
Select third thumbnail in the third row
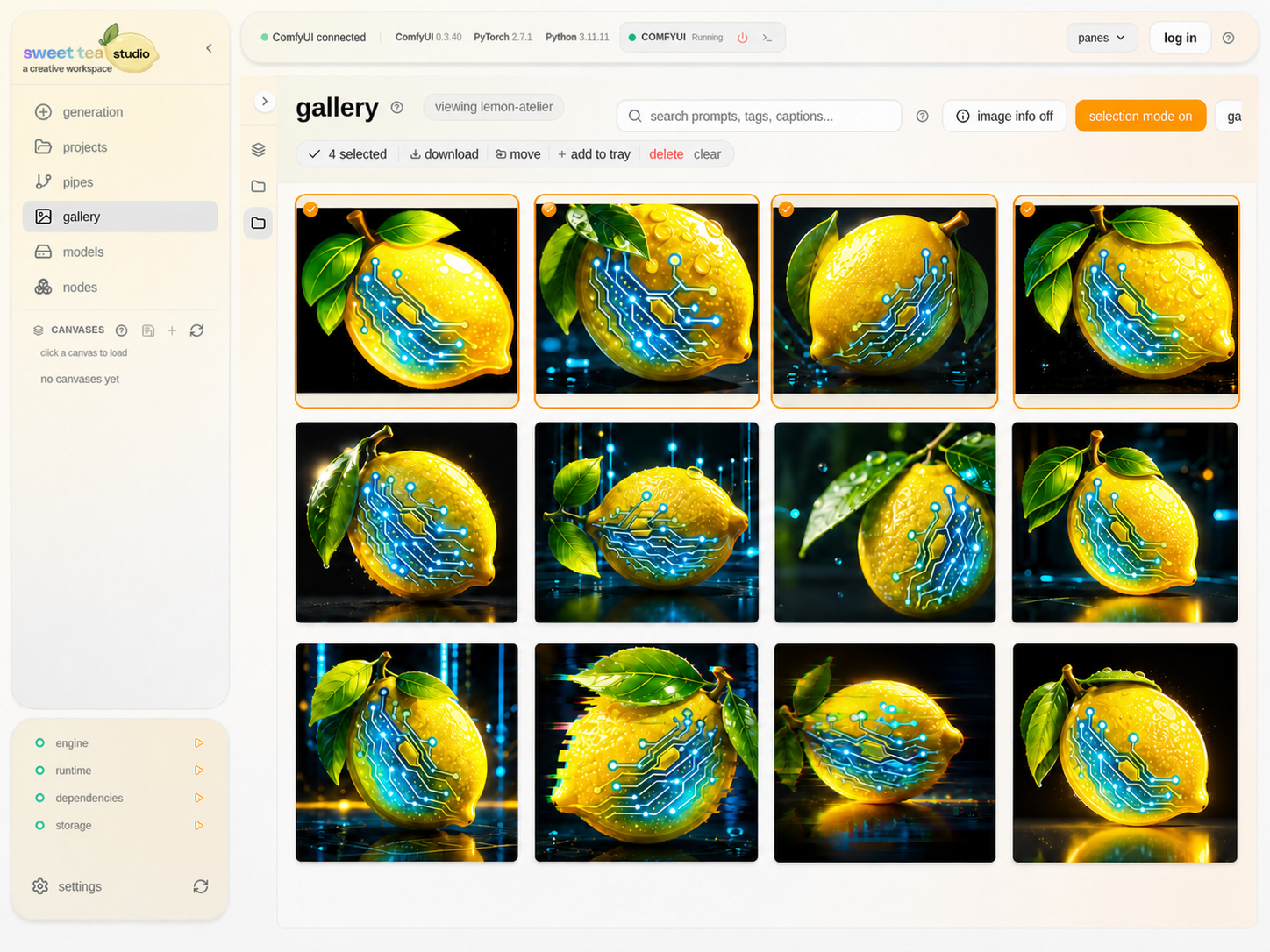coord(885,753)
